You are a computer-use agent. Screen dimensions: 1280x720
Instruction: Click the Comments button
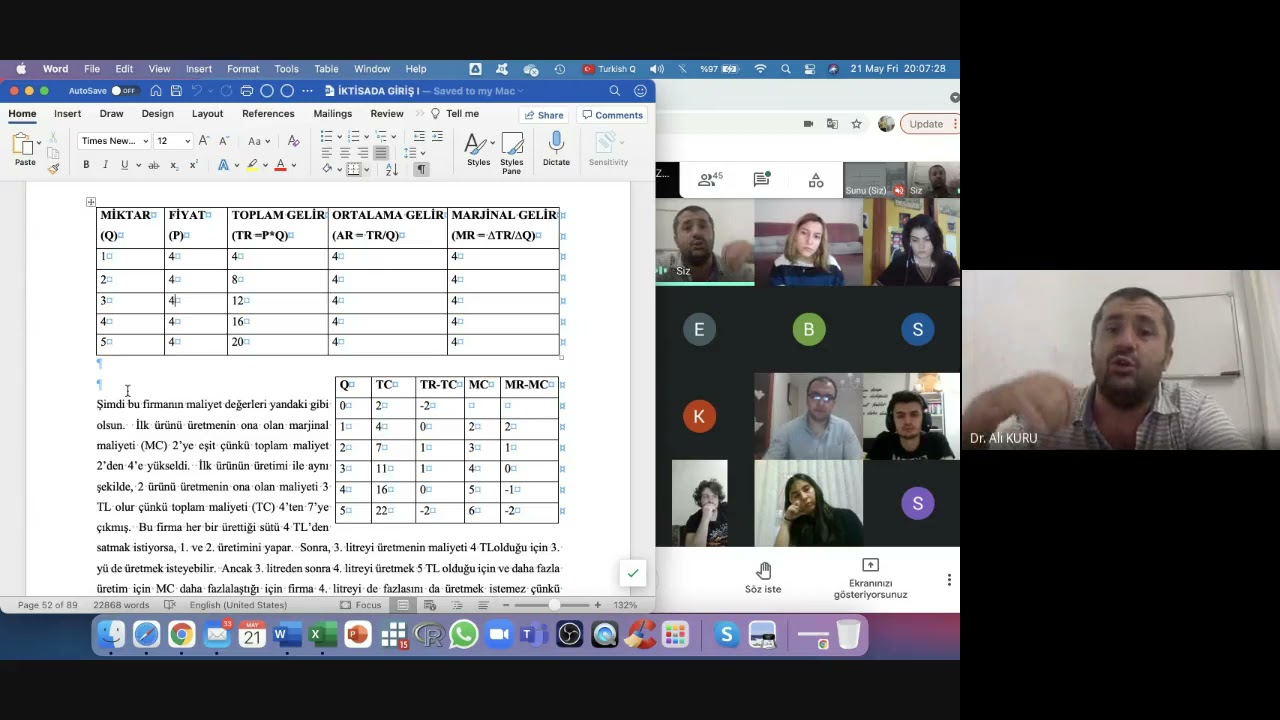tap(613, 115)
